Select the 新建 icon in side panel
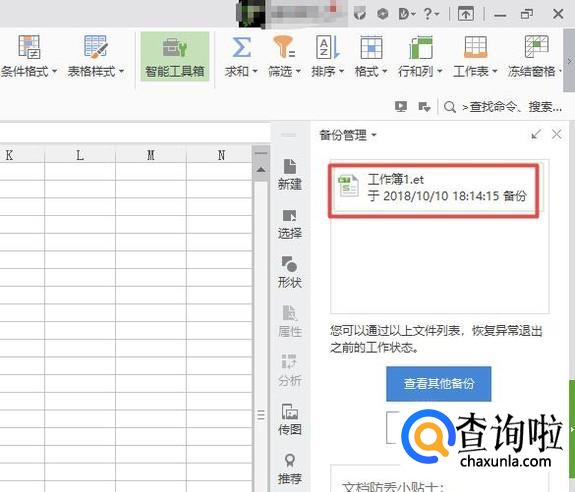This screenshot has height=492, width=575. point(290,175)
